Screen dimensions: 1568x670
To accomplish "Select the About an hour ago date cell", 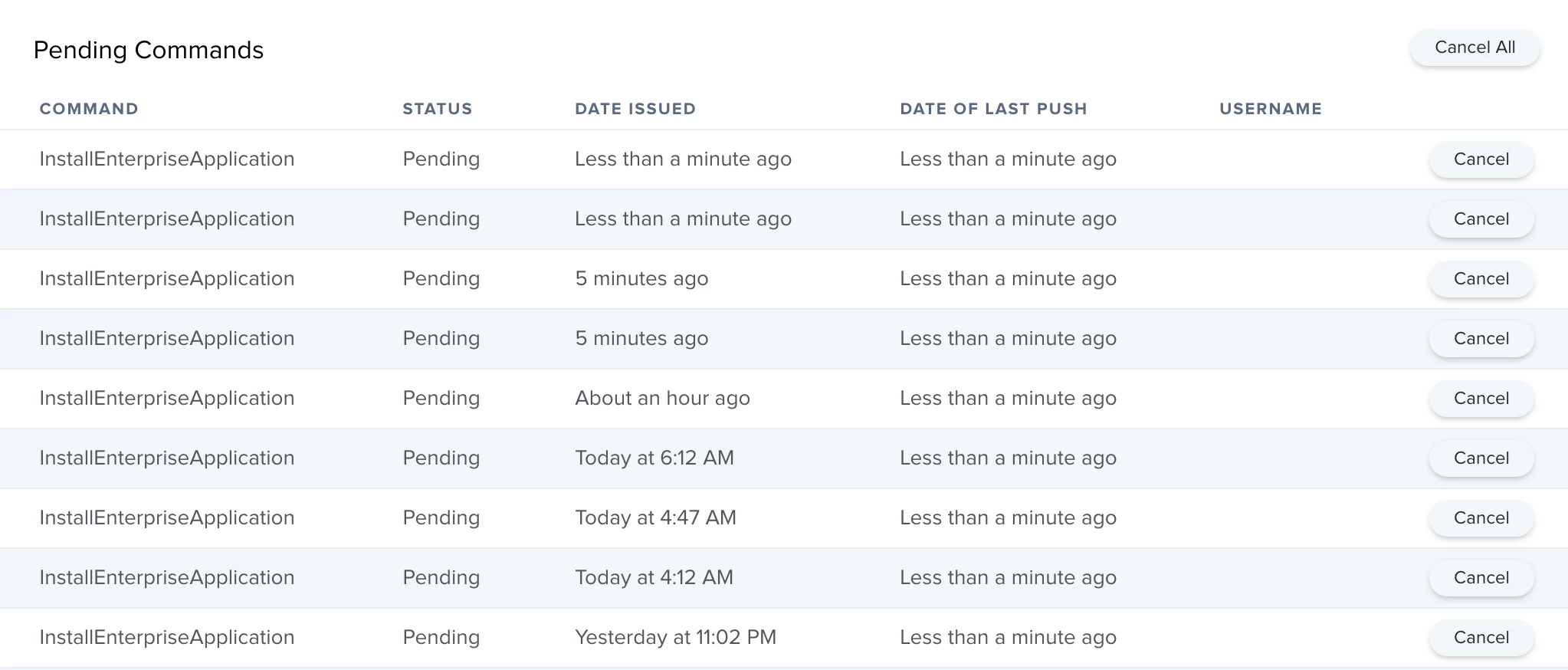I will [662, 399].
